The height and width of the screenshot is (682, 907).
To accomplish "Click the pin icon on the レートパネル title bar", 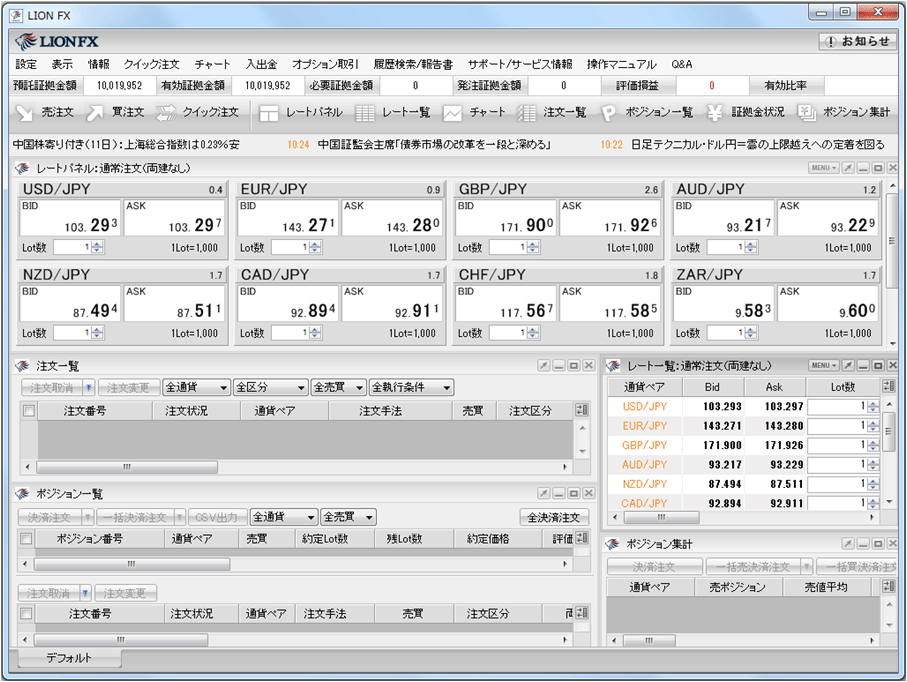I will 848,168.
